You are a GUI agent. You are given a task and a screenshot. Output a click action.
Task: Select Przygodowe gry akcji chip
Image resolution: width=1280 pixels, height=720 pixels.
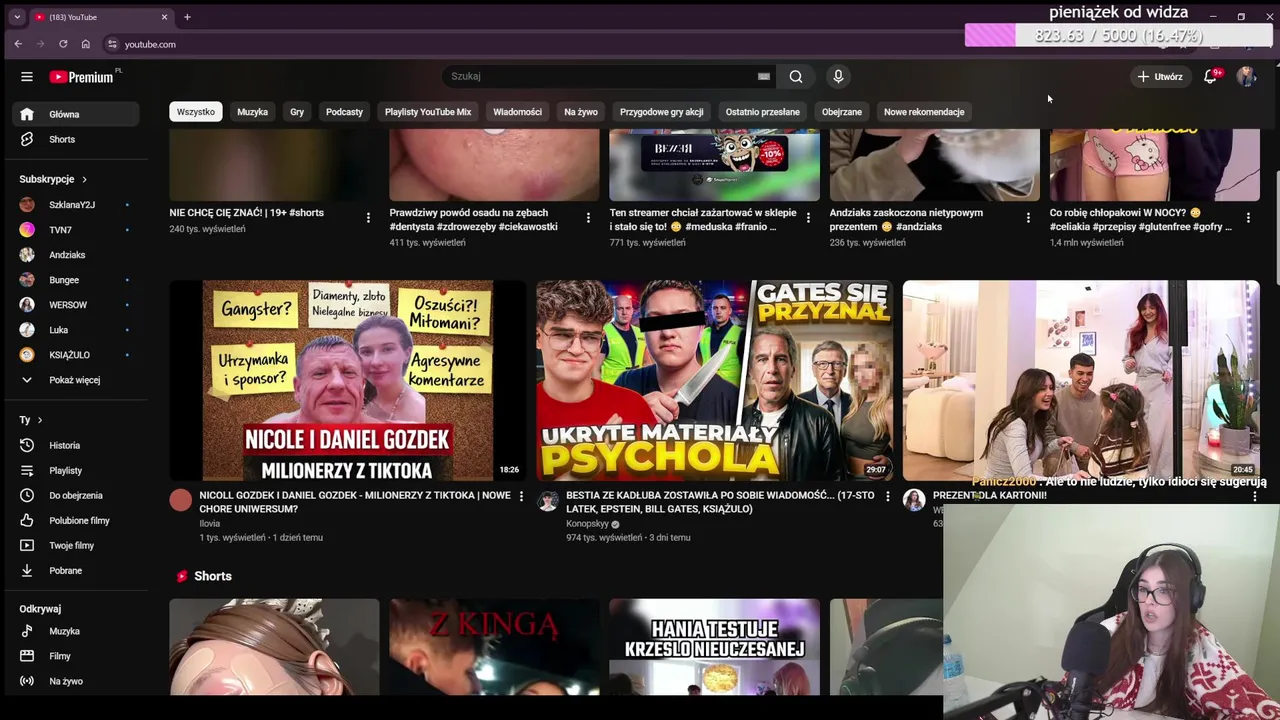click(662, 112)
